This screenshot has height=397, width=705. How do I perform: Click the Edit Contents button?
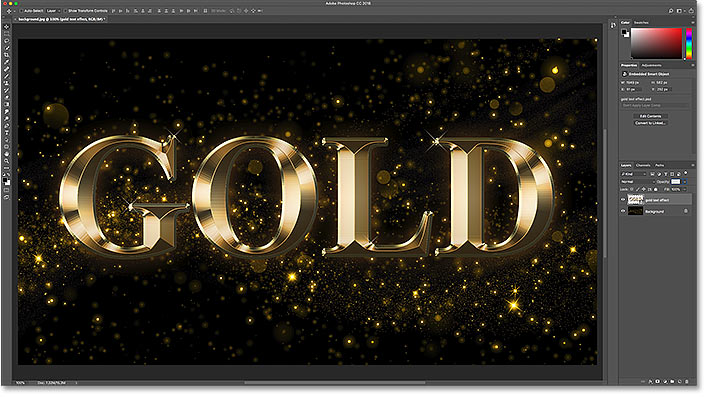tap(650, 116)
